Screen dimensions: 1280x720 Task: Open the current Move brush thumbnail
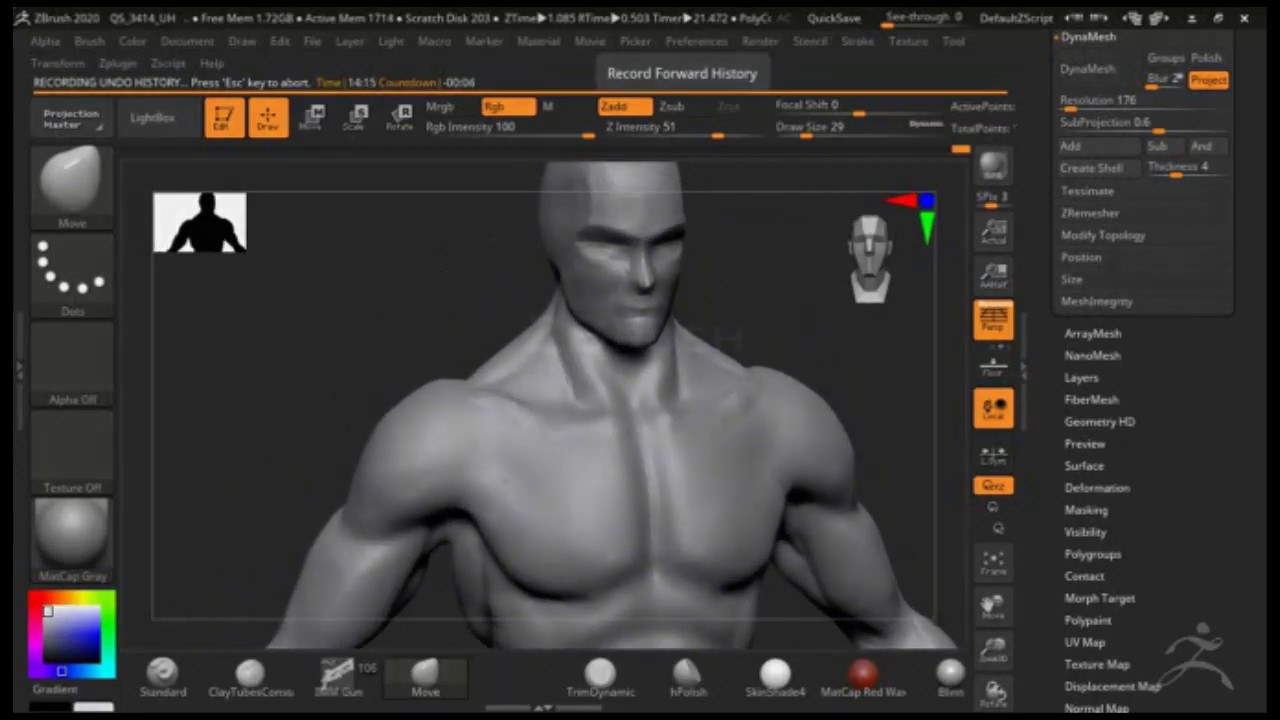click(x=72, y=186)
